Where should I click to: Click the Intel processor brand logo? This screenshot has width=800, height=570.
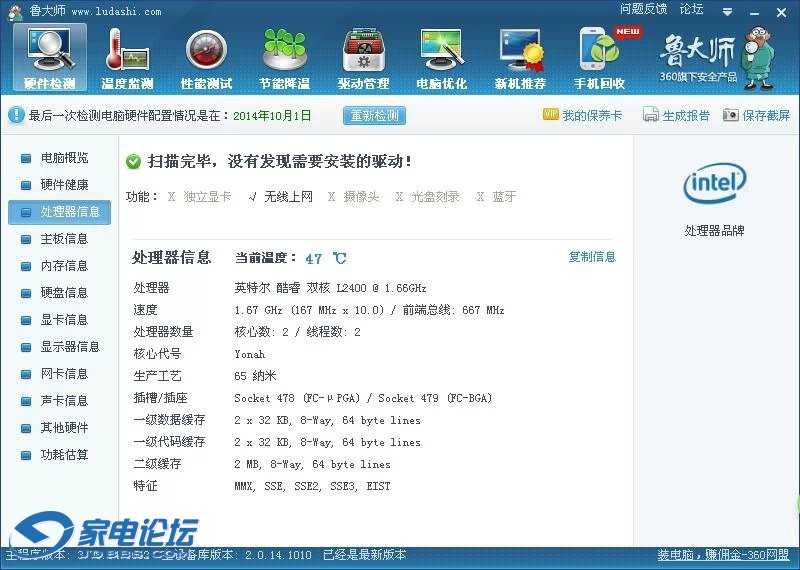(714, 184)
